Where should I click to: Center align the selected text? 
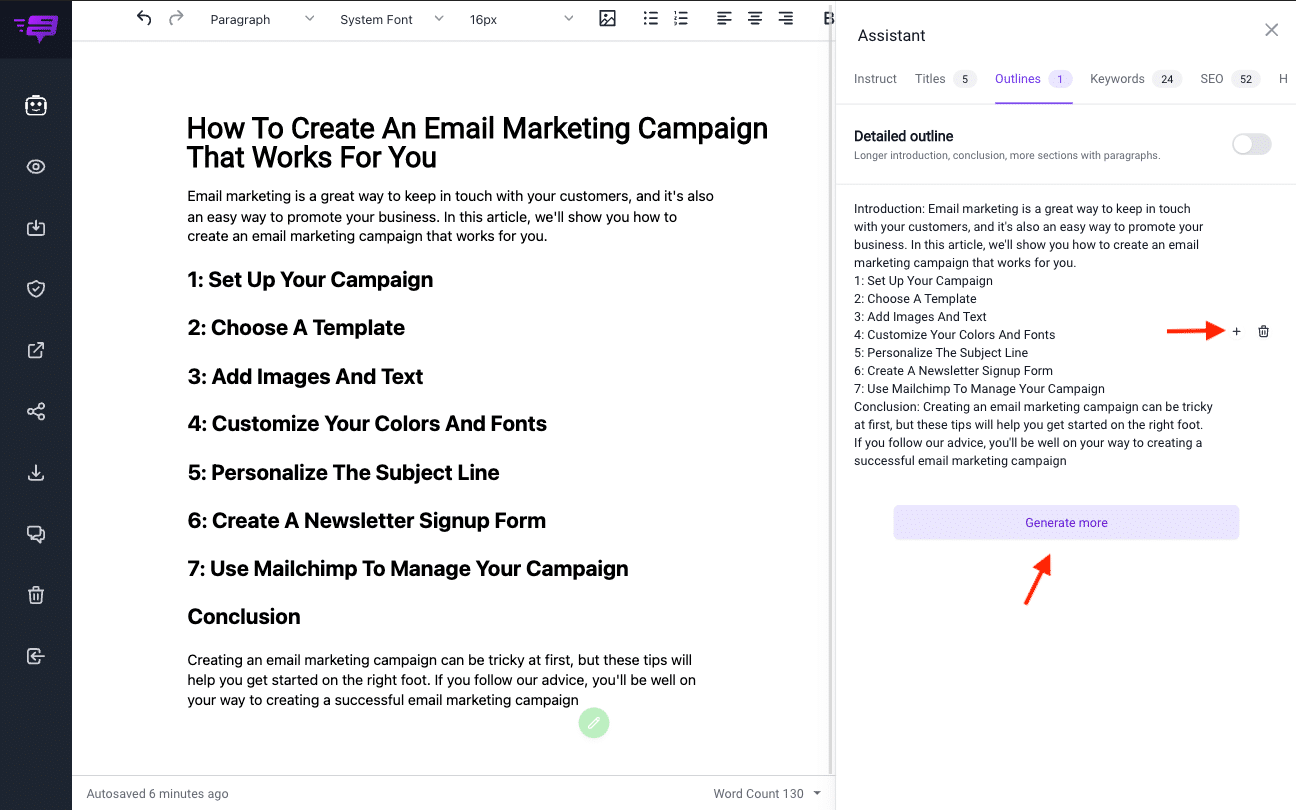coord(754,18)
